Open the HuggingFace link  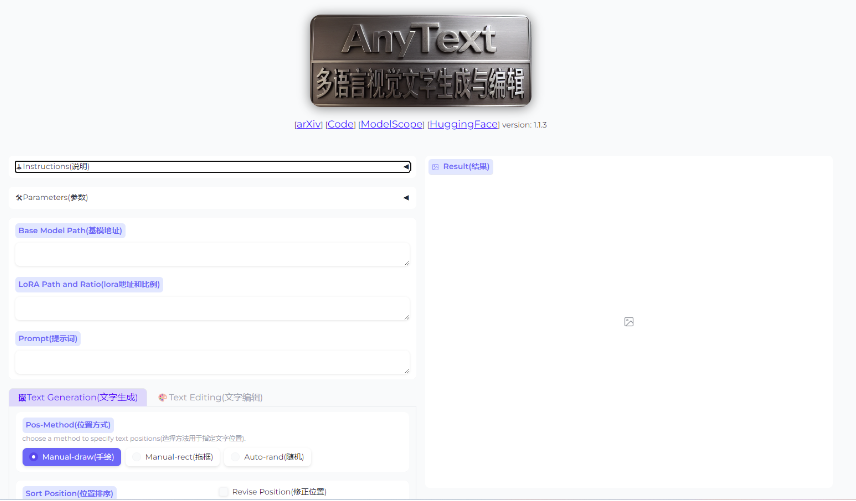point(463,125)
